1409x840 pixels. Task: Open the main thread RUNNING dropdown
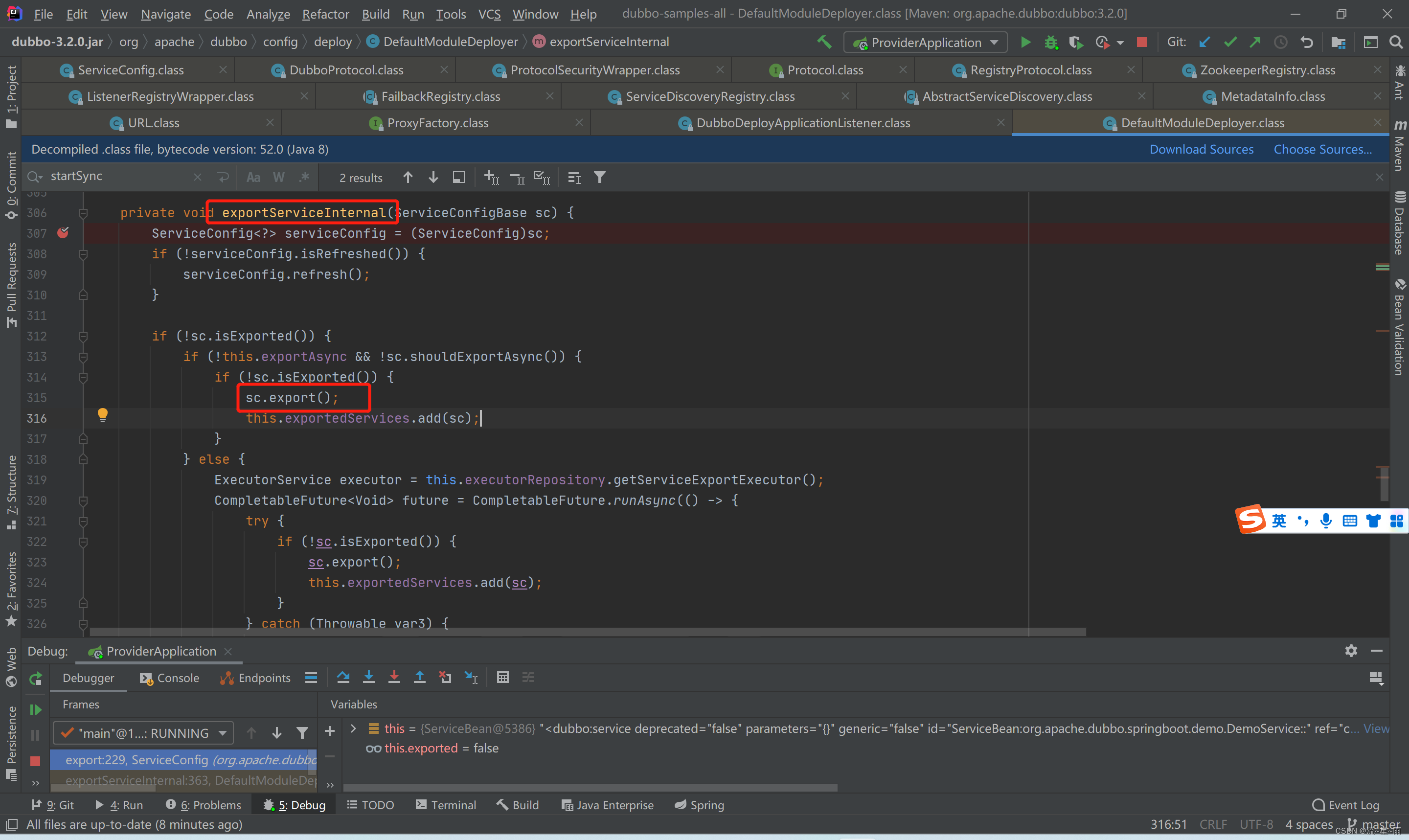pyautogui.click(x=143, y=733)
